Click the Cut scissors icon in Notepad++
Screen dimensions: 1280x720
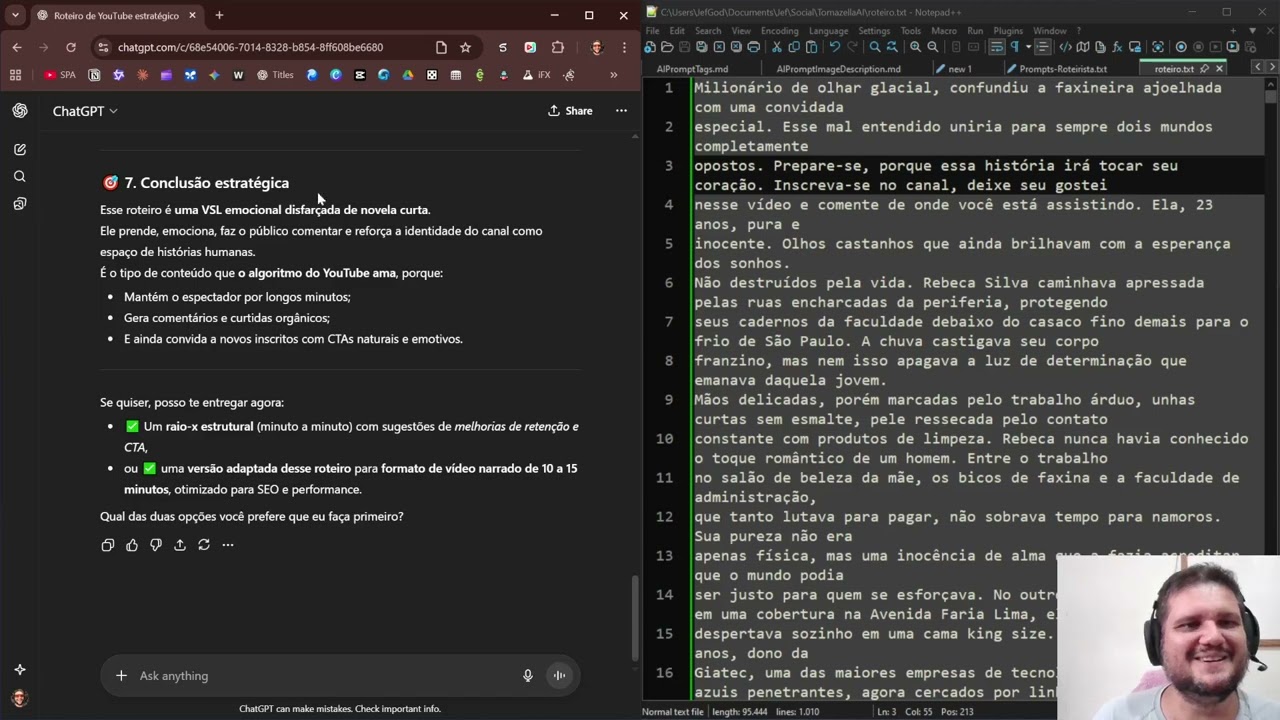[x=777, y=47]
